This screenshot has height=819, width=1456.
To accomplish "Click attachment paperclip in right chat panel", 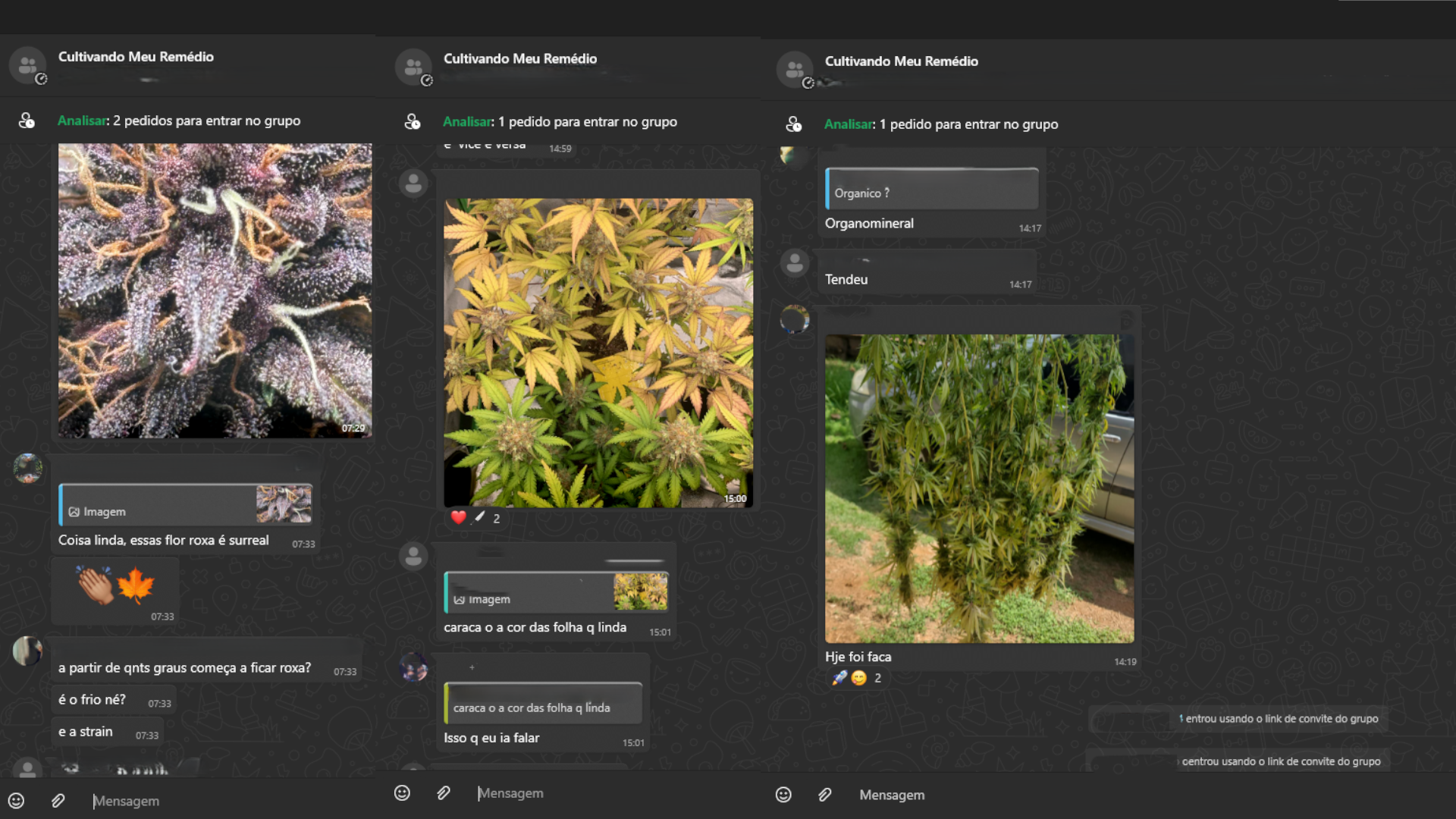I will tap(825, 795).
